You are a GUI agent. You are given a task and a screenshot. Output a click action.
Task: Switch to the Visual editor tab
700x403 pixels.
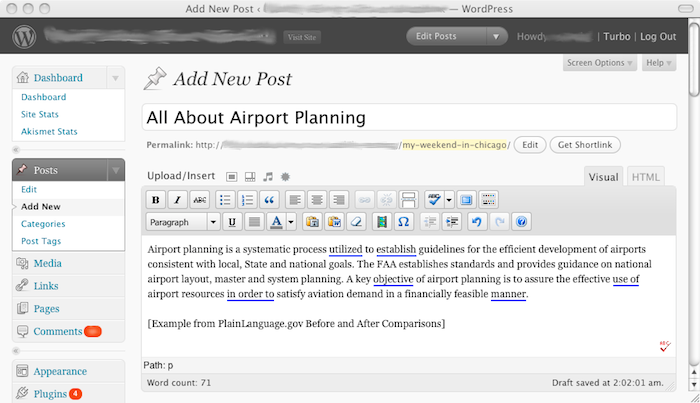(603, 177)
